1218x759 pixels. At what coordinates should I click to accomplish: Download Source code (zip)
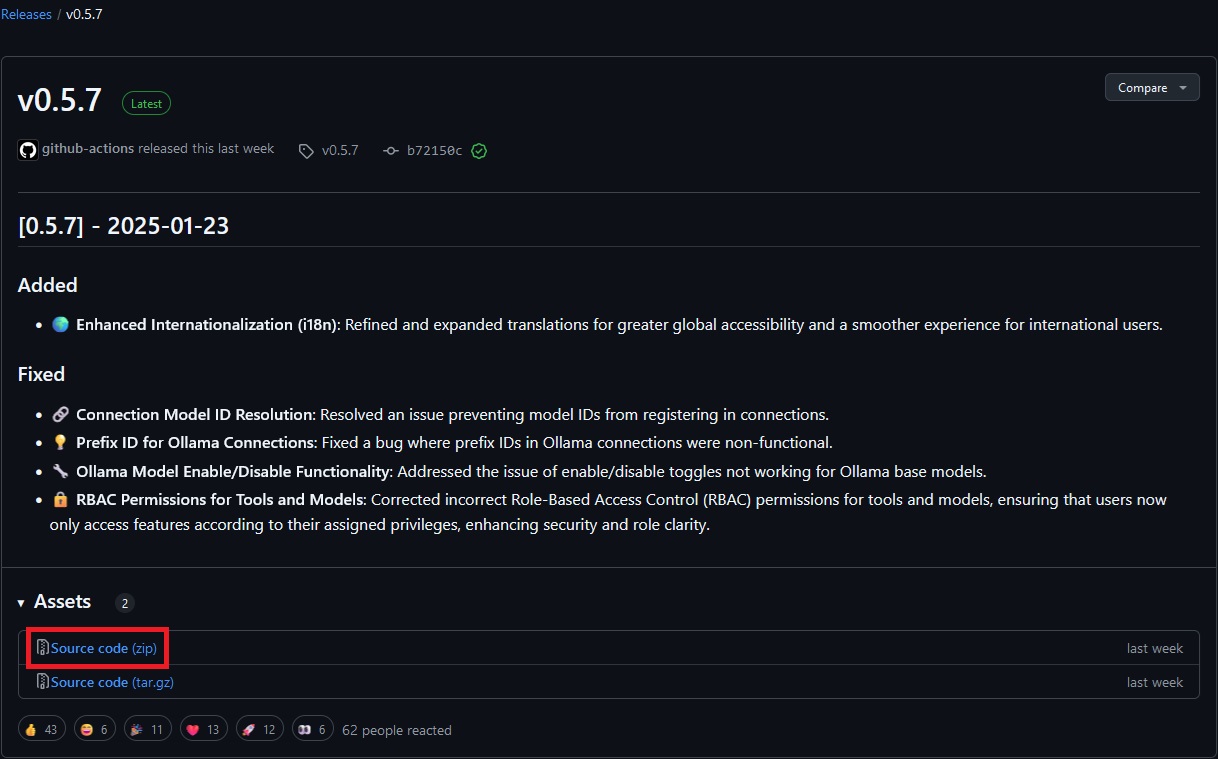(x=104, y=648)
